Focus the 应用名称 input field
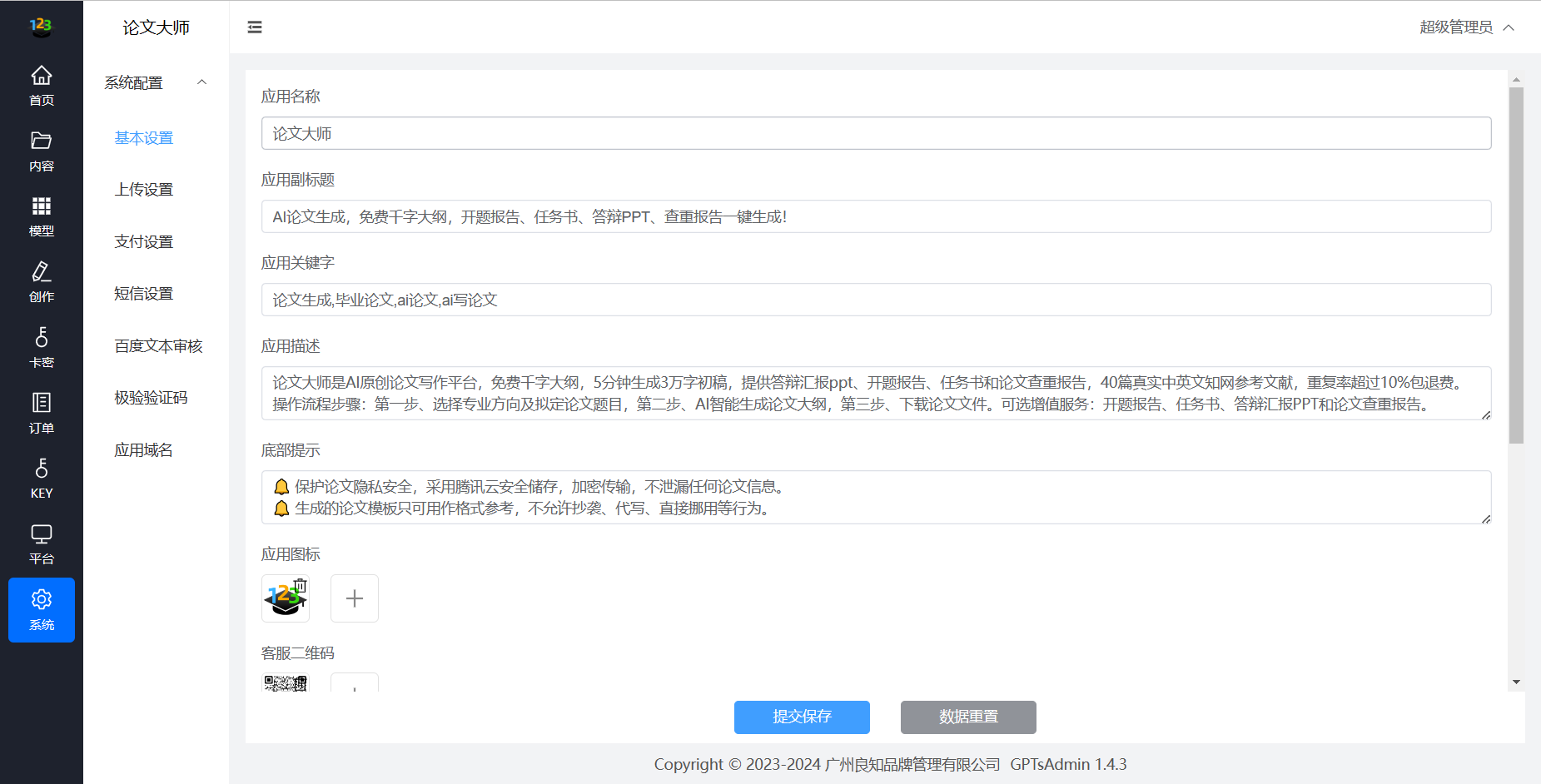1541x784 pixels. coord(876,133)
